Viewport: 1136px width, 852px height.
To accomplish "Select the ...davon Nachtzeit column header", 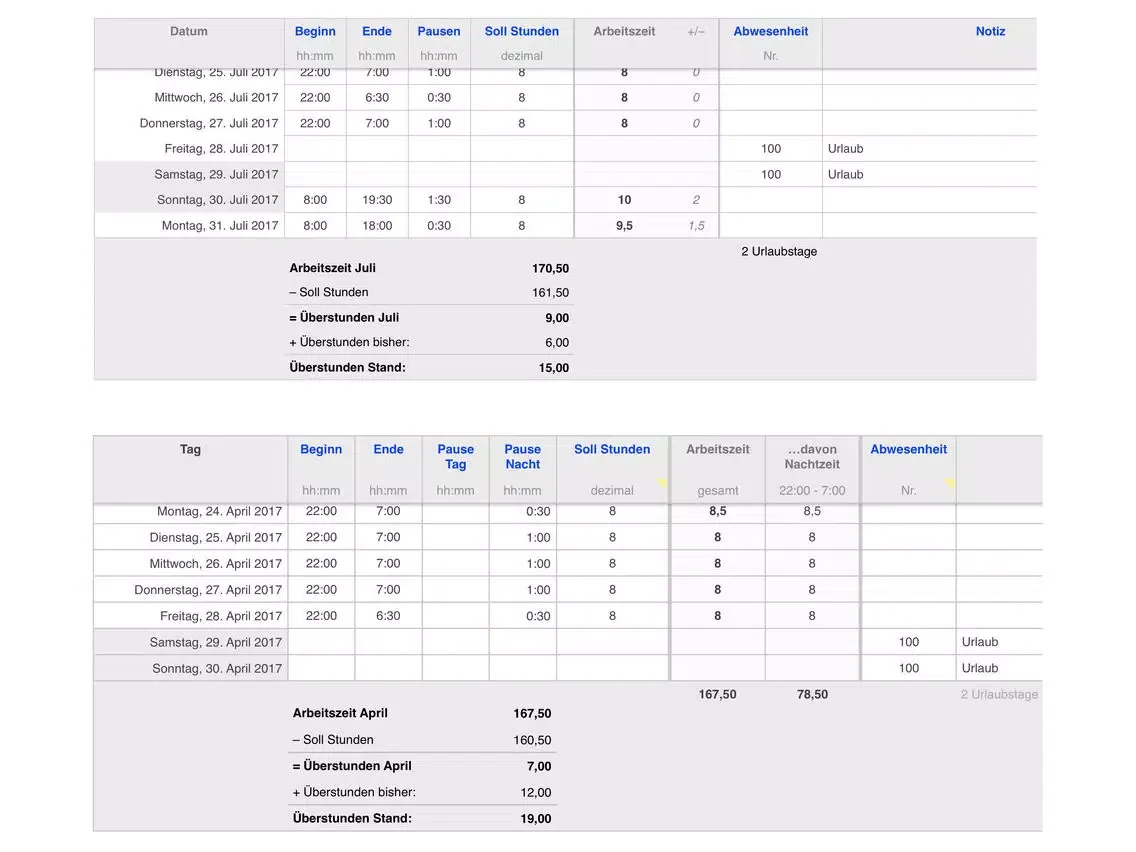I will pyautogui.click(x=812, y=457).
